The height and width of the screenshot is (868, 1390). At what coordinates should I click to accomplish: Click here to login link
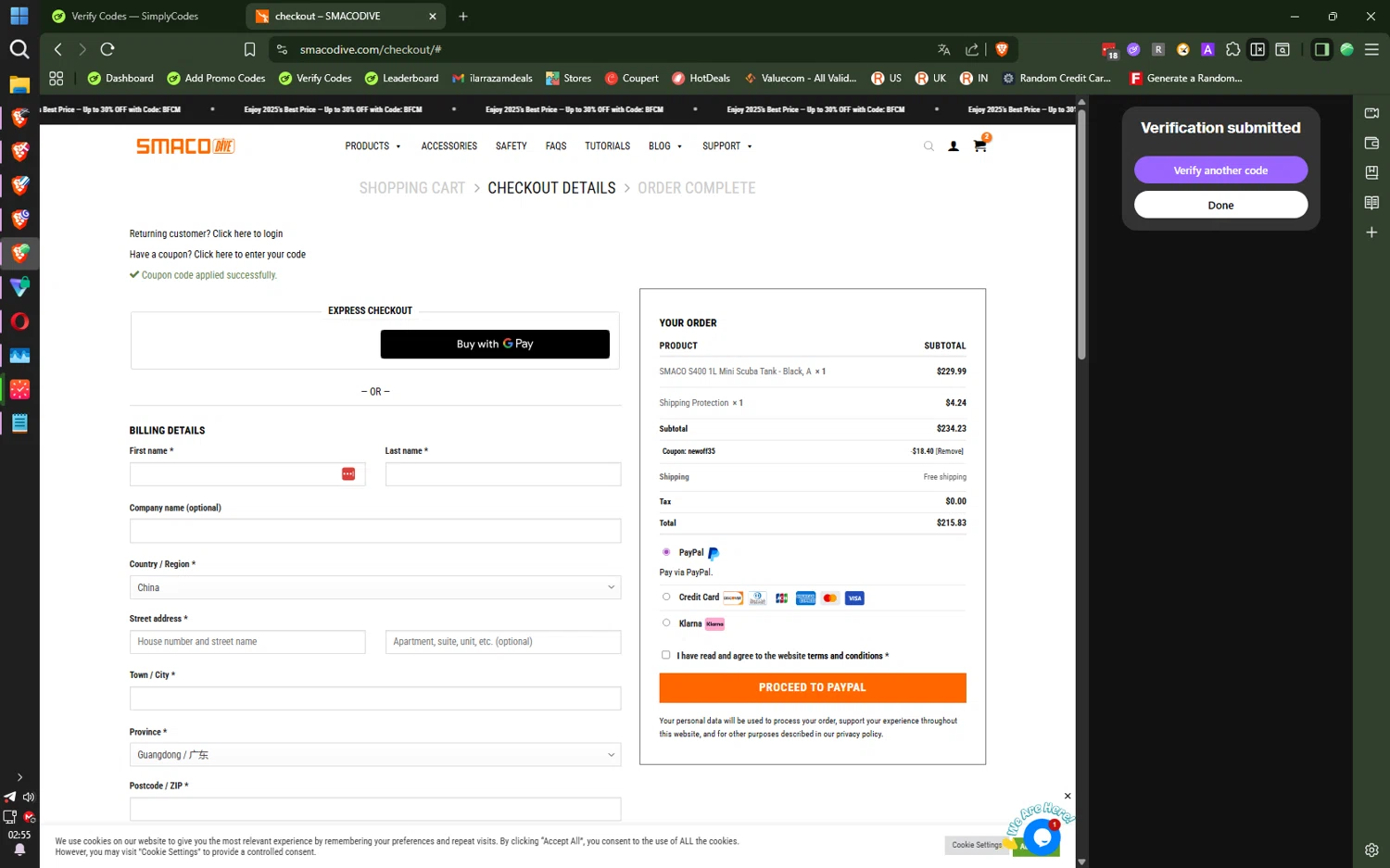(247, 233)
